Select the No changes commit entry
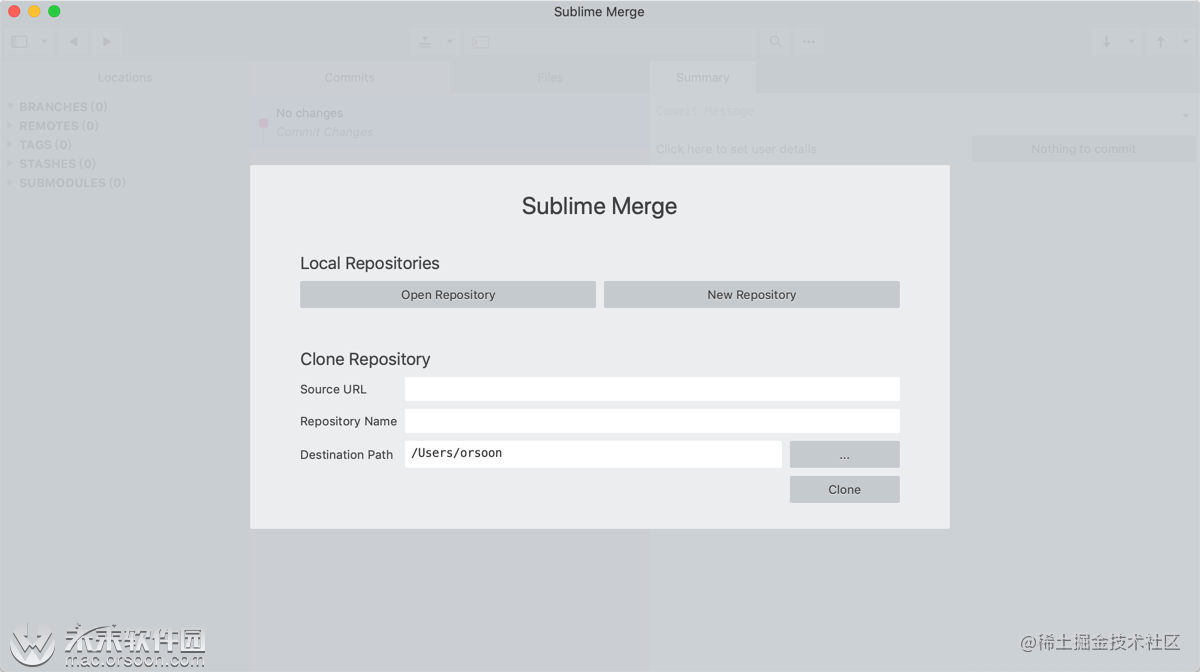The height and width of the screenshot is (672, 1200). click(449, 122)
